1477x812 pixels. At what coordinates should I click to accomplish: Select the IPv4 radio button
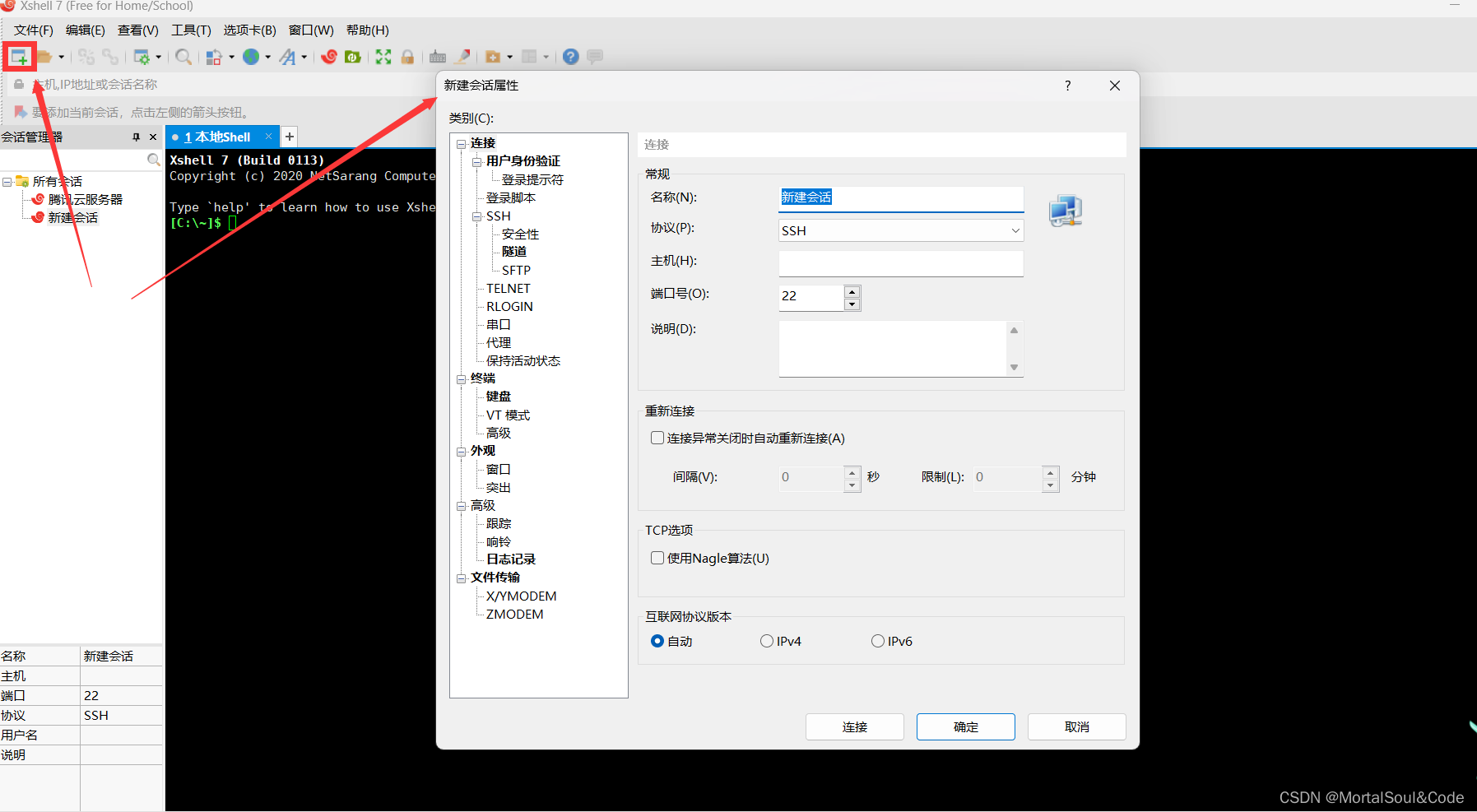coord(767,641)
